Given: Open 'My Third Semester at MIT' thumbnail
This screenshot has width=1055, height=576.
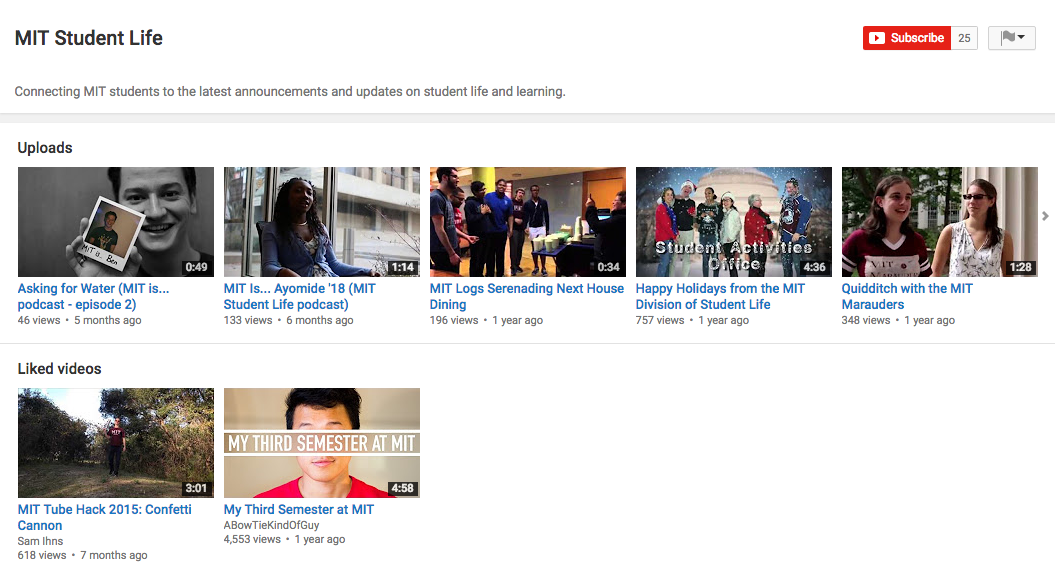Looking at the screenshot, I should click(x=322, y=443).
